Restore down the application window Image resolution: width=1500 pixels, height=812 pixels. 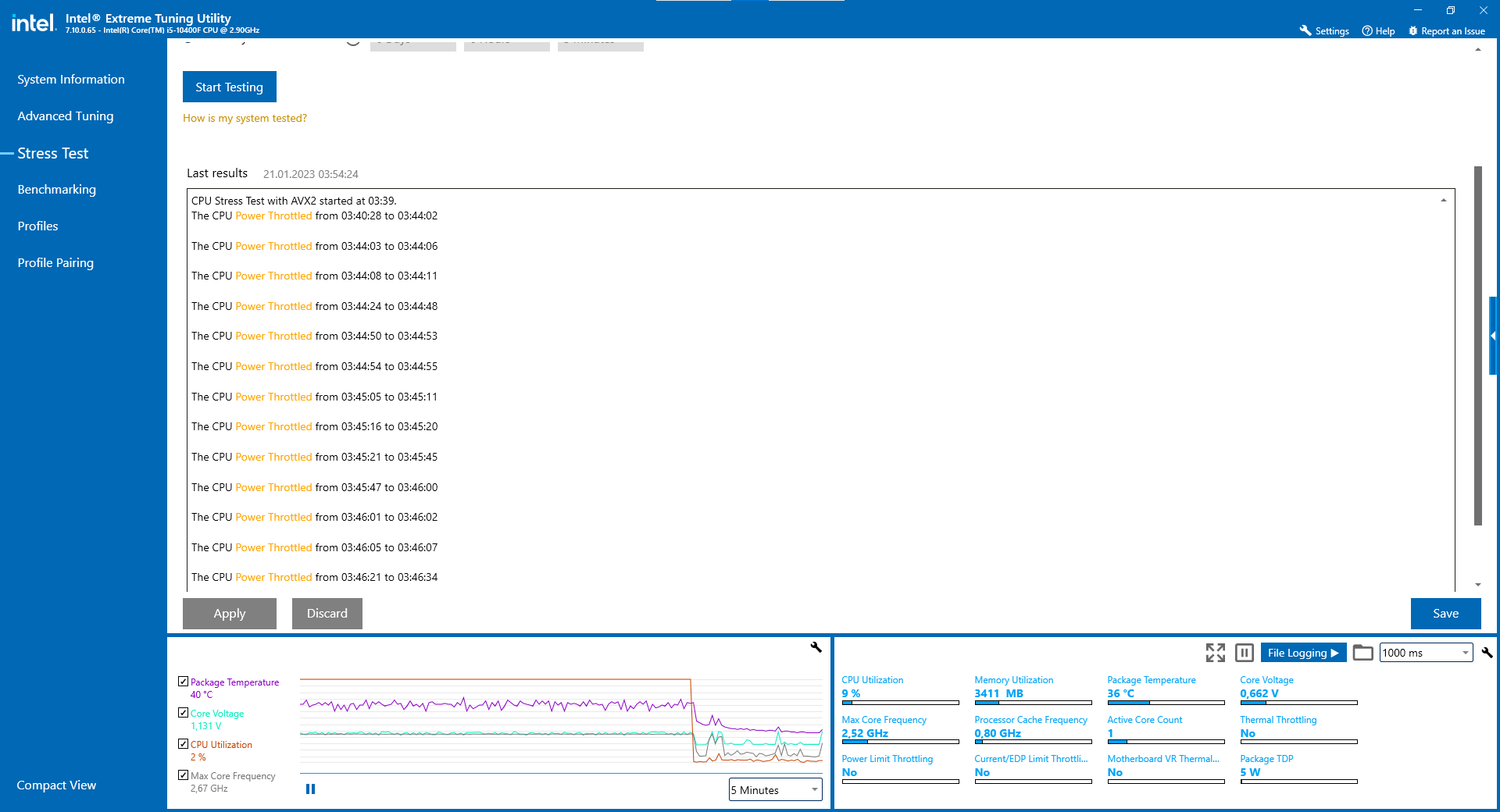[x=1451, y=10]
